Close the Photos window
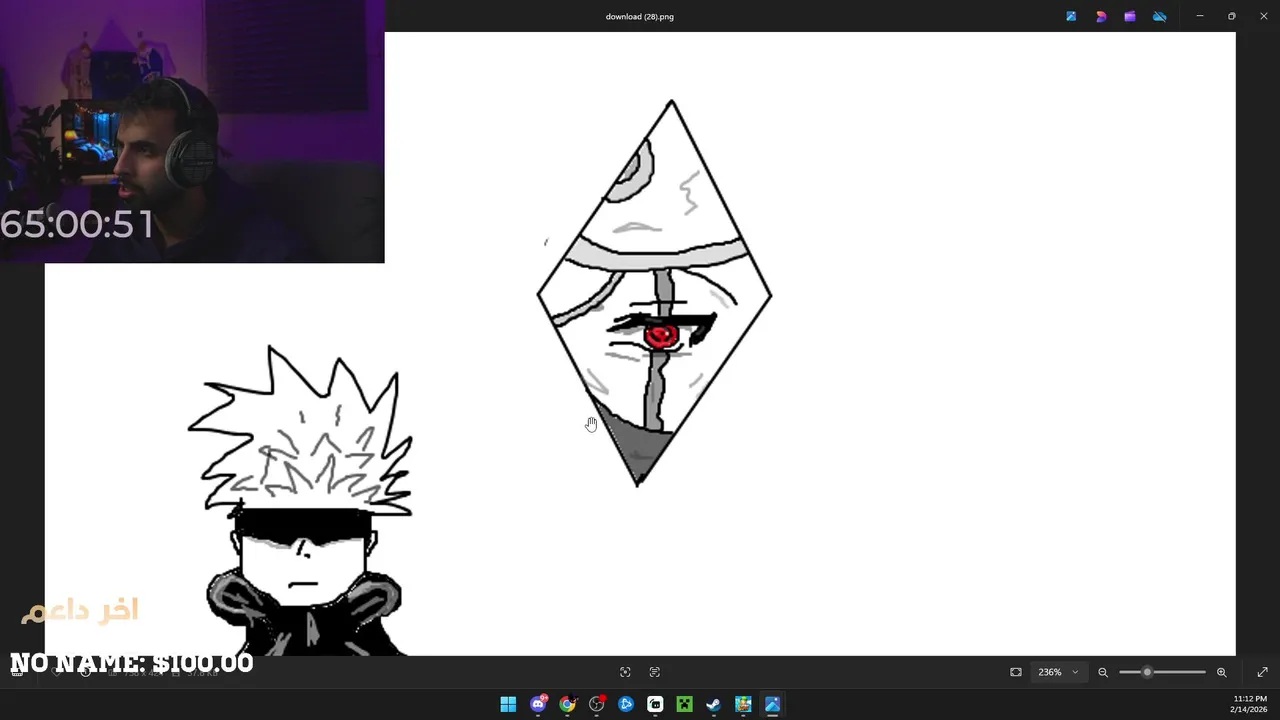Viewport: 1280px width, 720px height. click(1263, 16)
